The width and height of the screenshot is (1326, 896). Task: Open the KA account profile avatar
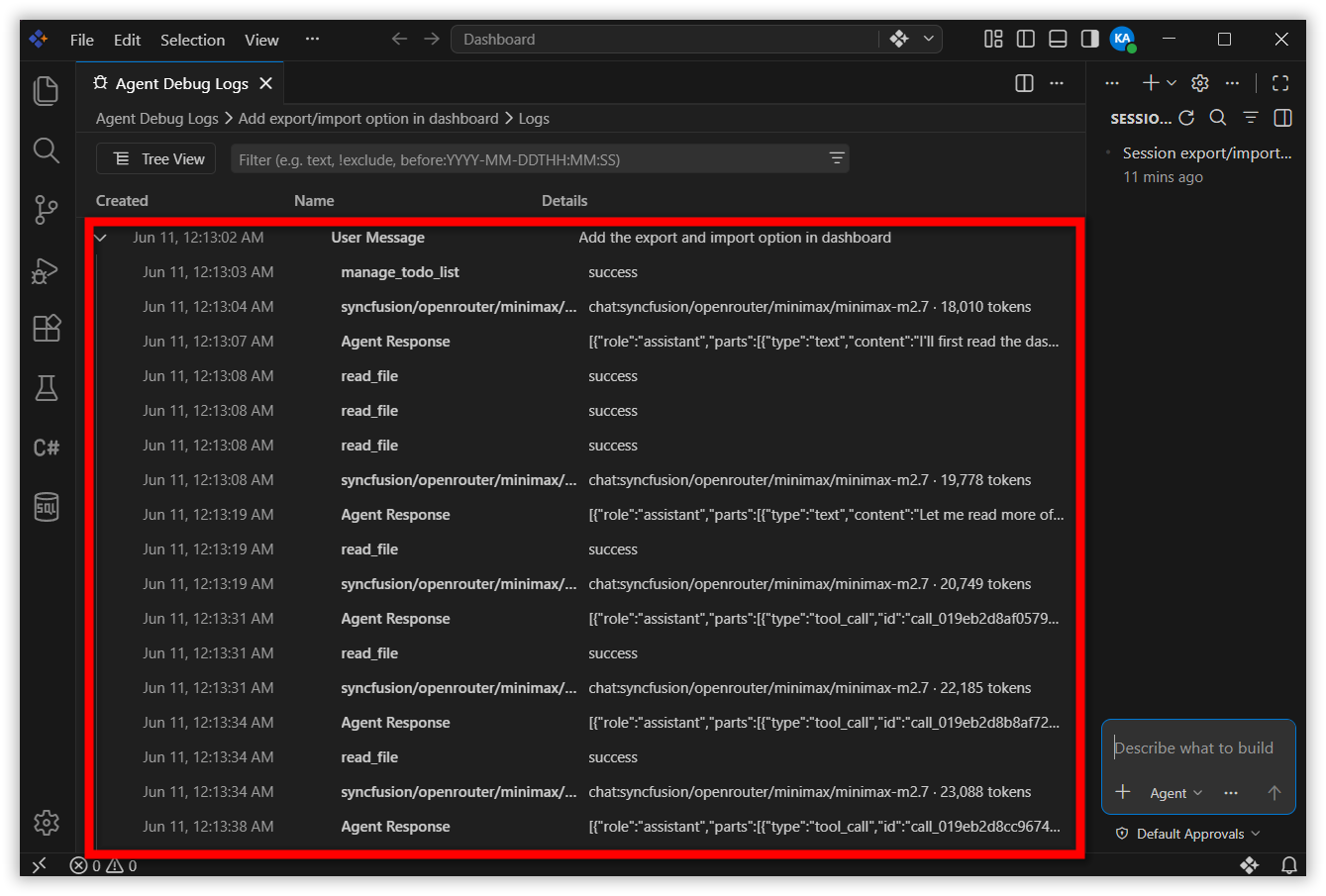1122,39
